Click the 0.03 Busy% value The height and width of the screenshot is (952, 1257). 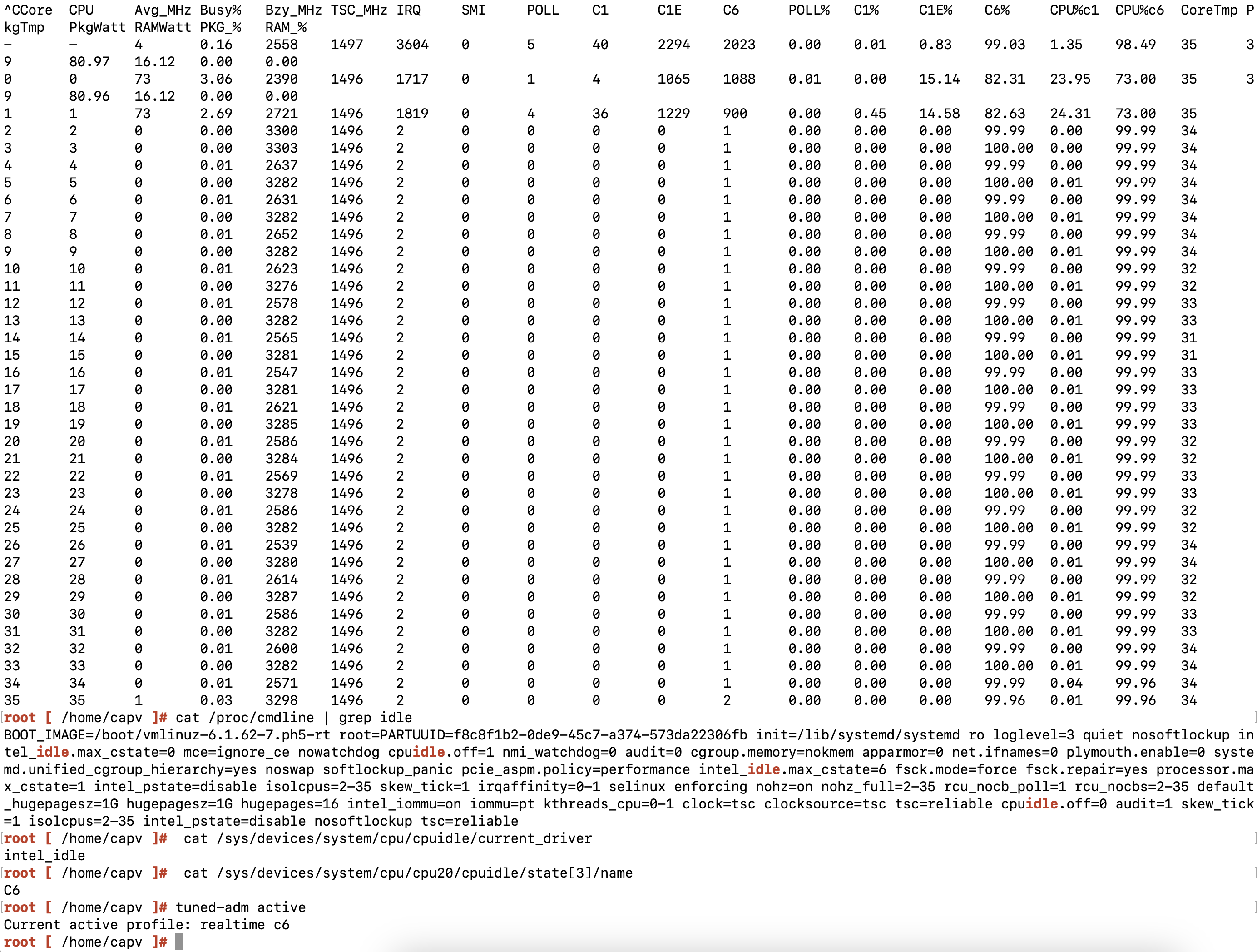tap(216, 700)
